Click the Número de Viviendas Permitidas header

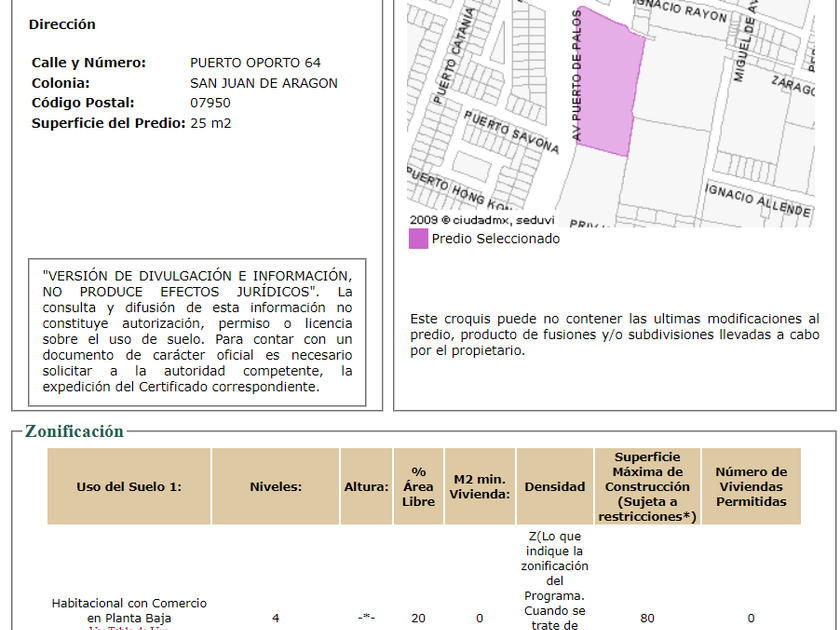click(751, 487)
